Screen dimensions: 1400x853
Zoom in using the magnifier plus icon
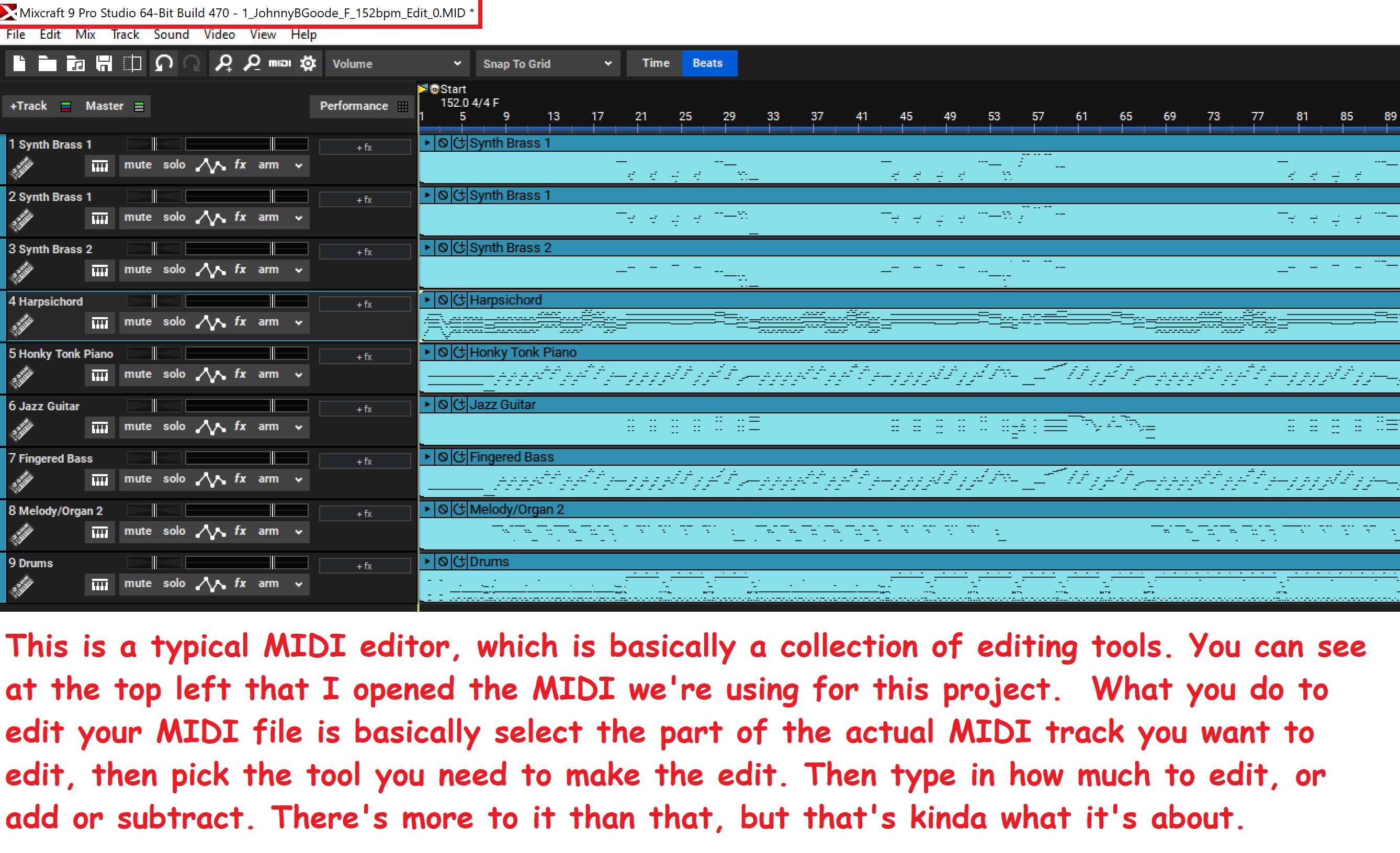pyautogui.click(x=224, y=63)
